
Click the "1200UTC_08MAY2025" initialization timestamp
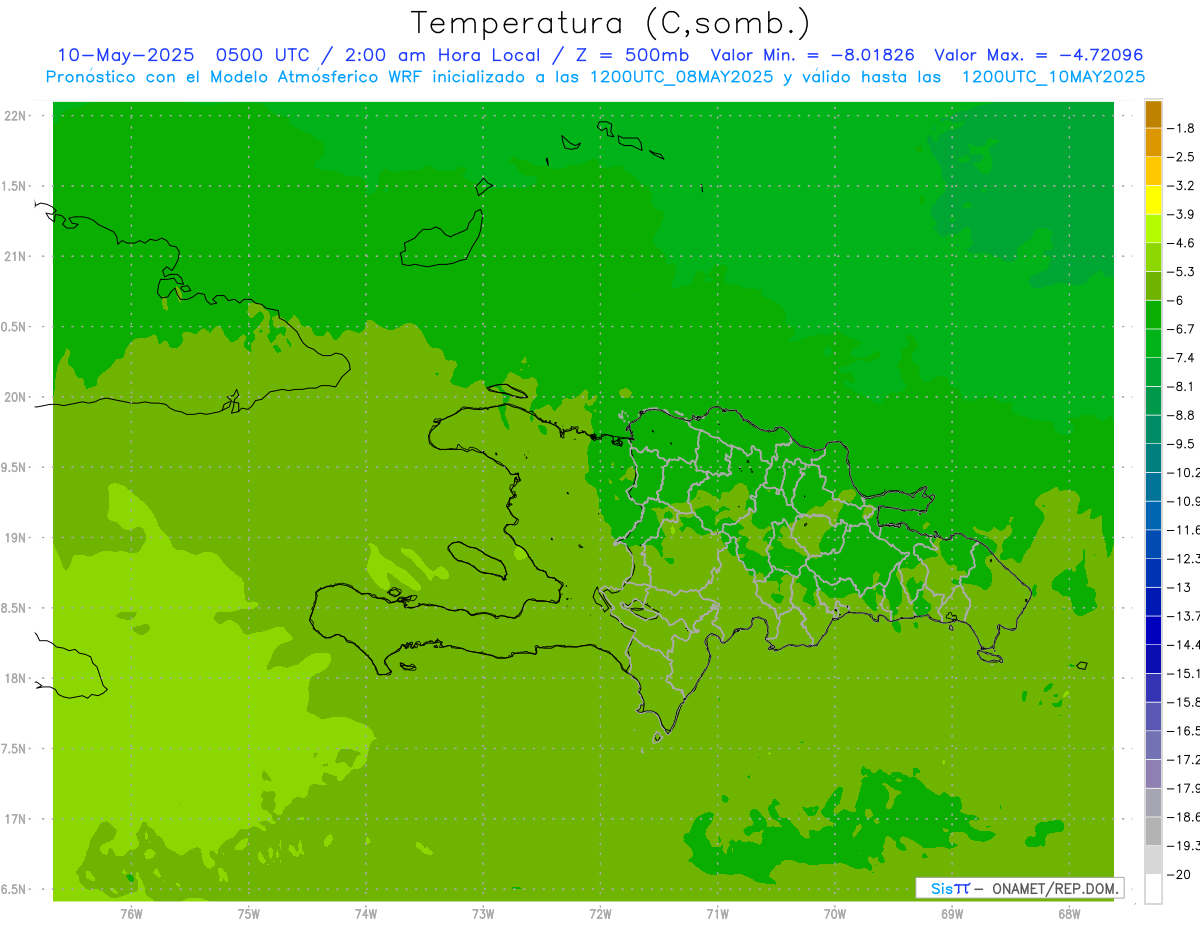click(x=682, y=77)
